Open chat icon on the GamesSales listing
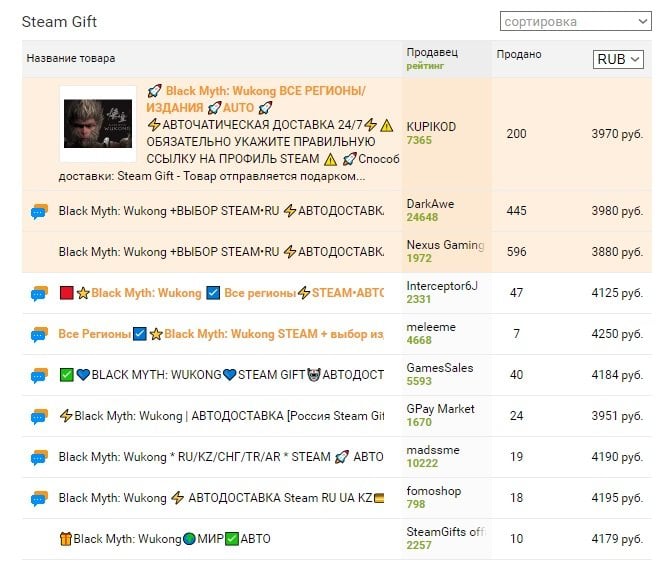The width and height of the screenshot is (660, 565). (x=39, y=376)
